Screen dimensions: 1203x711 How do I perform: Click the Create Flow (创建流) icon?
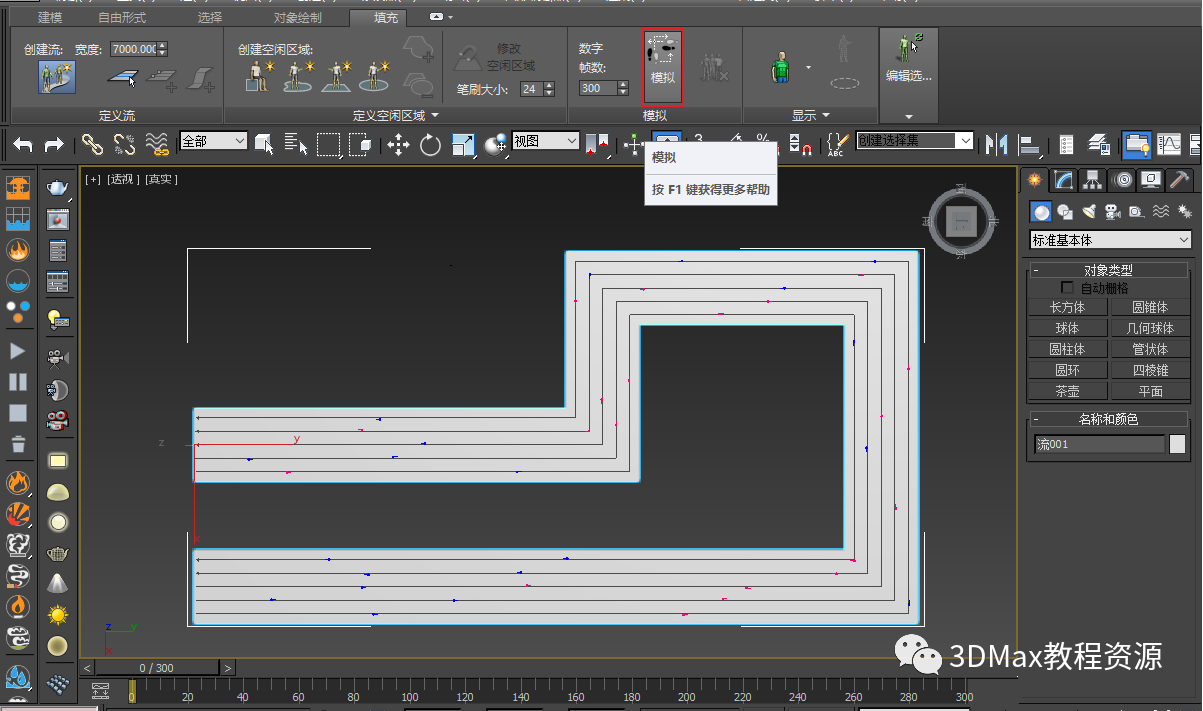[57, 77]
